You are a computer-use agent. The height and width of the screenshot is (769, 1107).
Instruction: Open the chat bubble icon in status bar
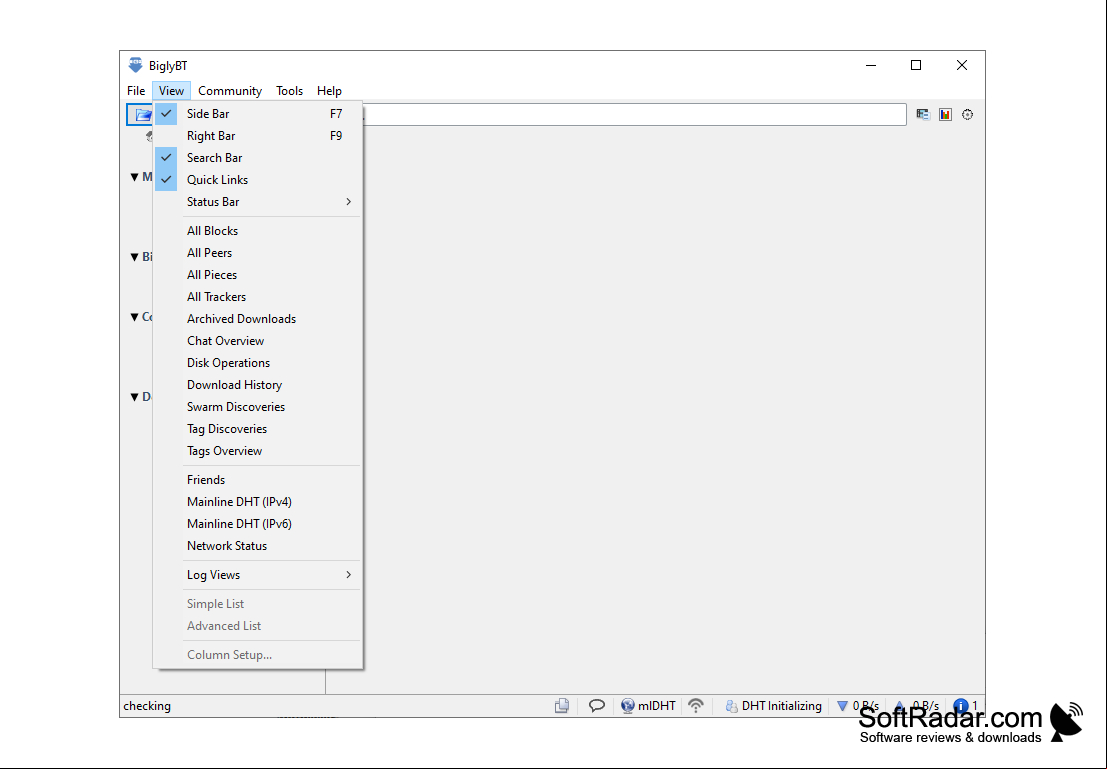[x=597, y=705]
